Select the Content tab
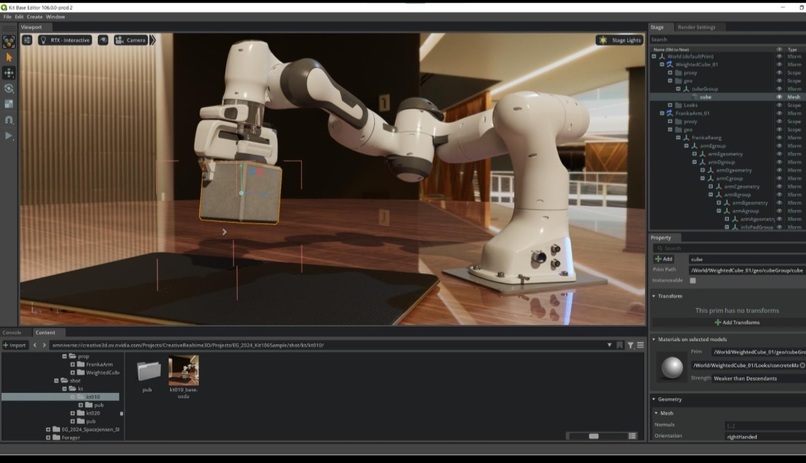This screenshot has width=806, height=463. pyautogui.click(x=45, y=332)
